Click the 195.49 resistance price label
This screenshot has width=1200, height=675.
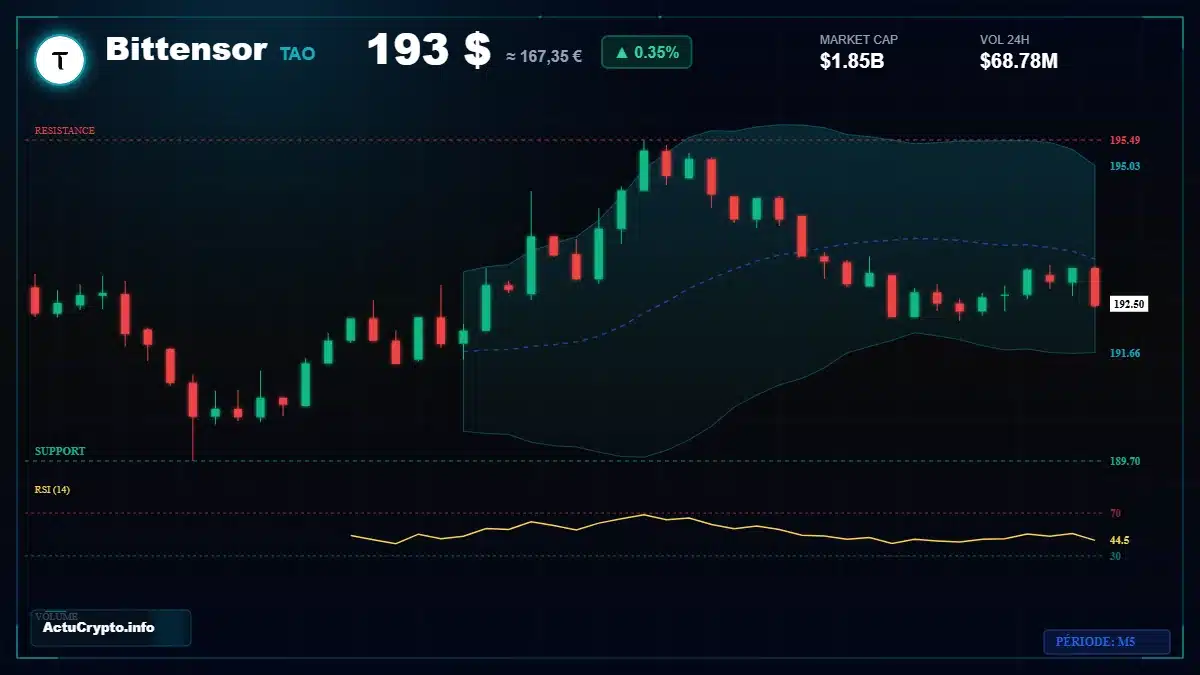click(x=1125, y=140)
